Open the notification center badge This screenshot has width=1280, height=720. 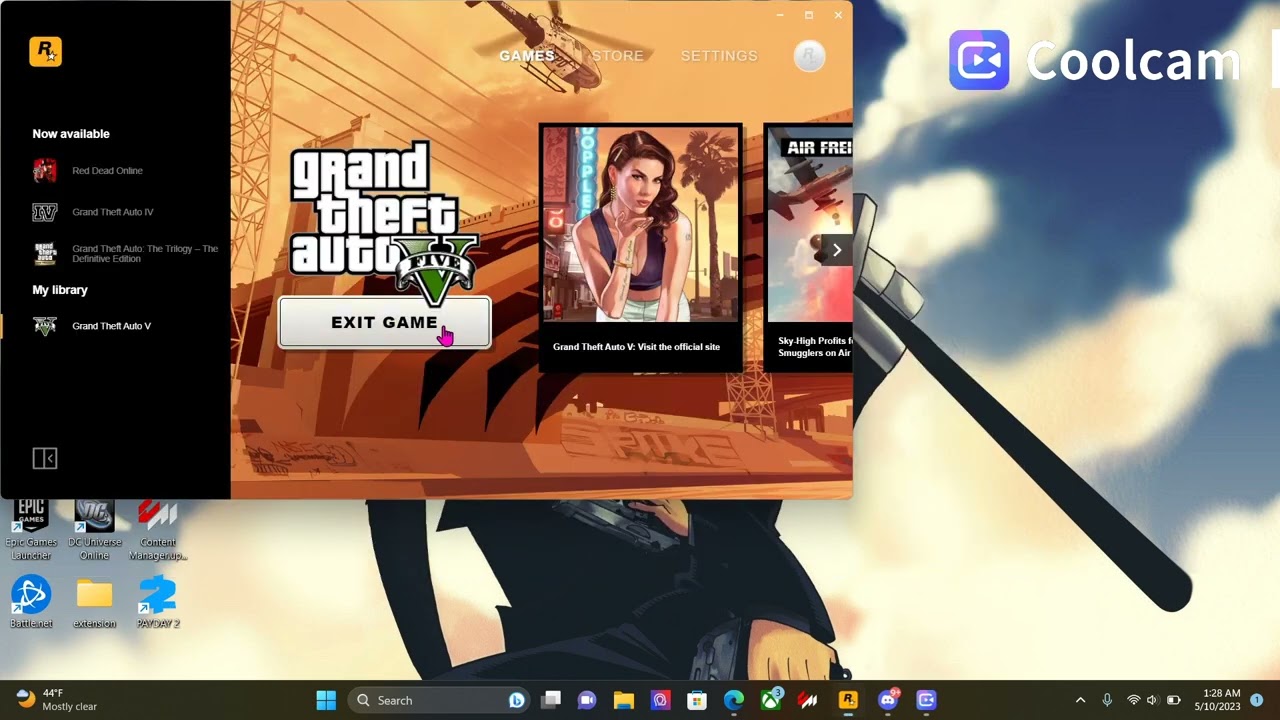[1257, 700]
